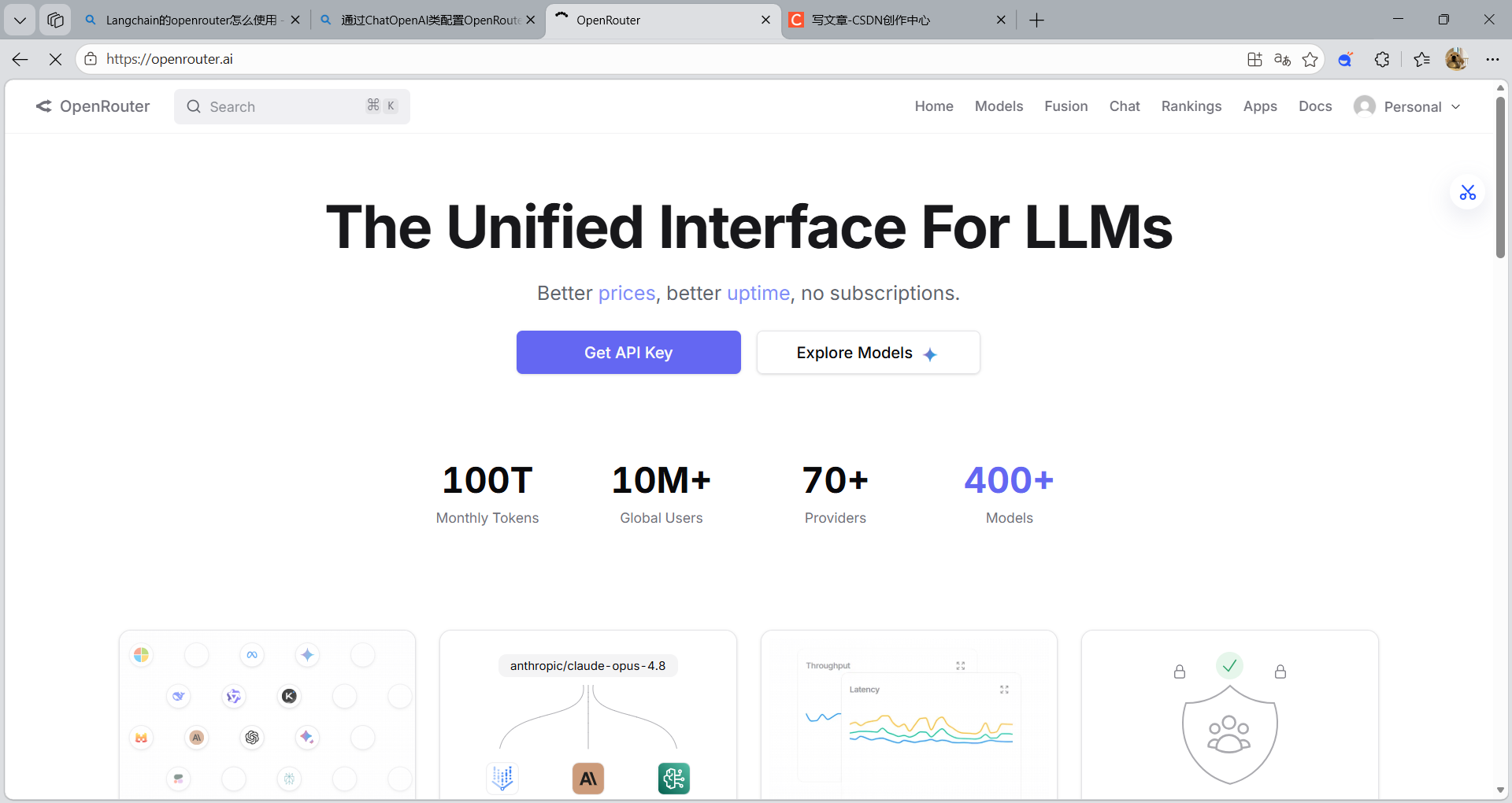This screenshot has width=1512, height=803.
Task: Close the CSDN tab
Action: (x=1001, y=20)
